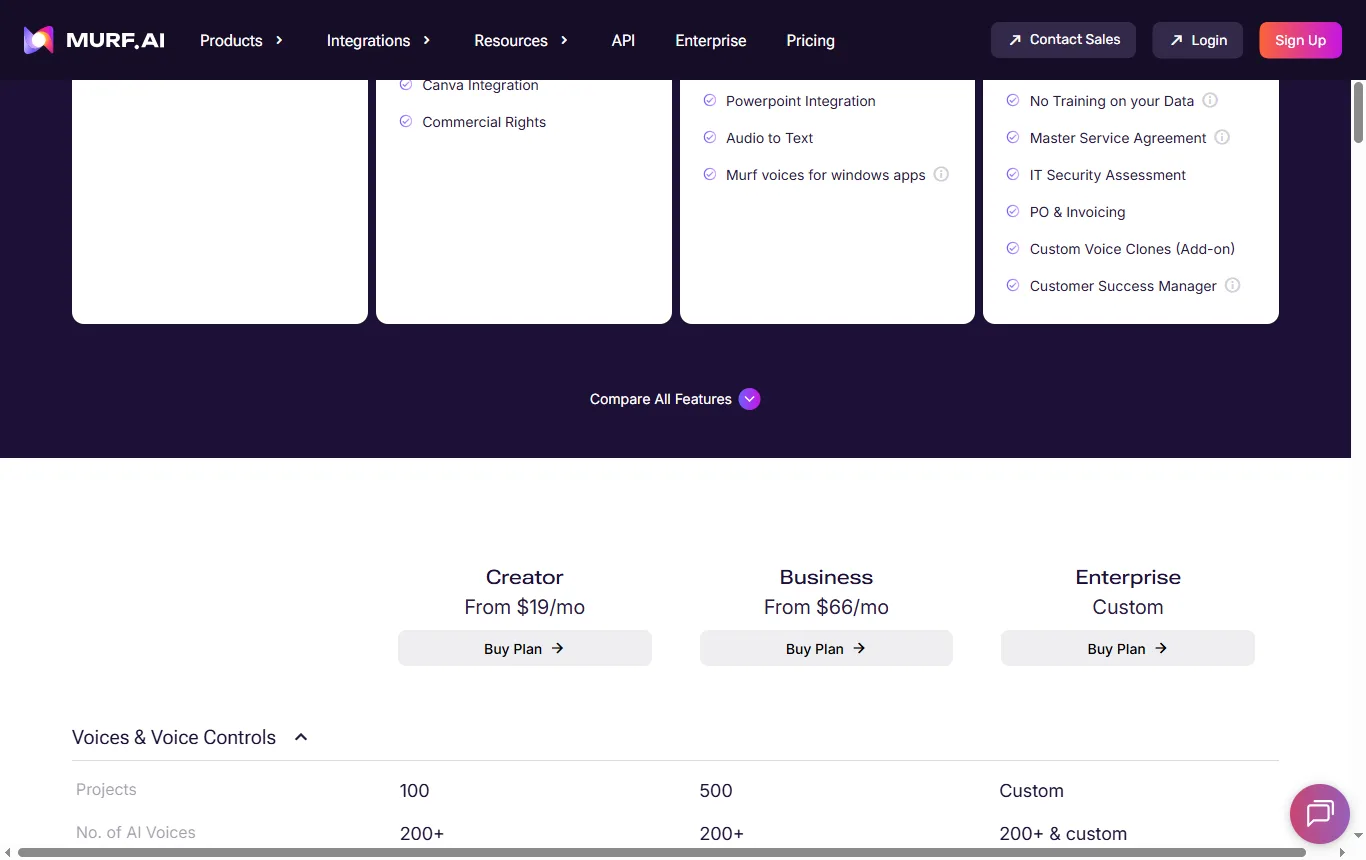Buy the Creator plan

525,648
